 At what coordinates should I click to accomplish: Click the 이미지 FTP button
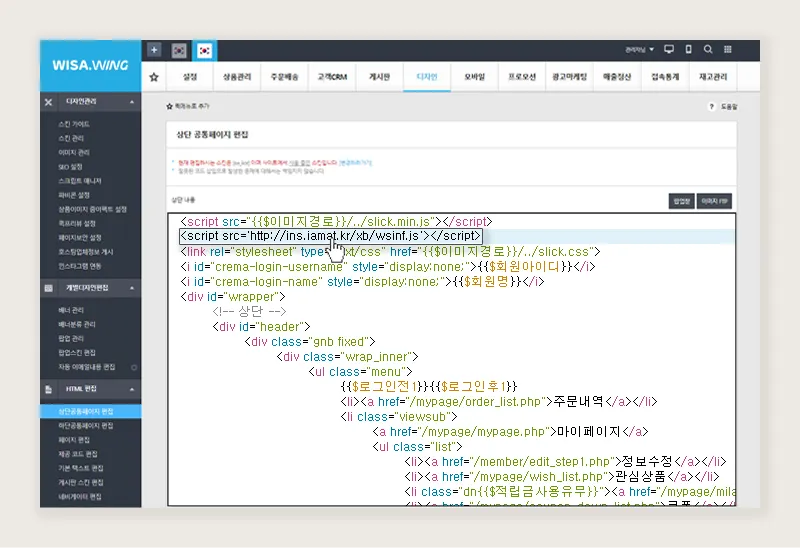(714, 201)
